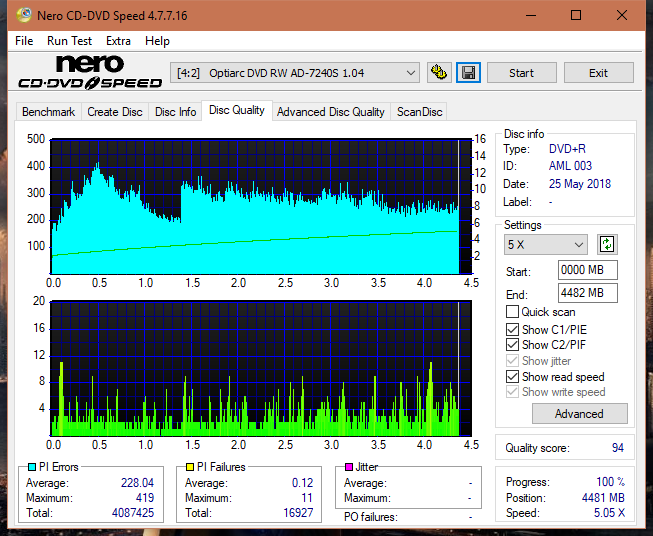Click the PI Failures maximum 11
Screen dimensions: 653x536
click(307, 498)
